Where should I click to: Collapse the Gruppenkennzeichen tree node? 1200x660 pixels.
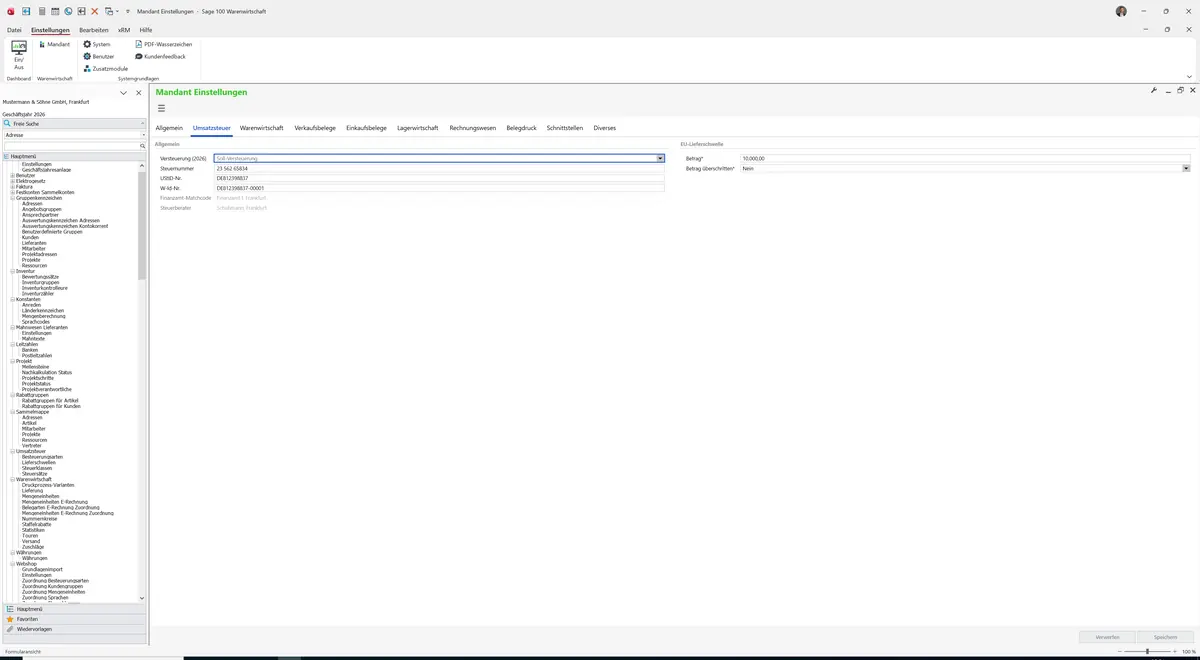[12, 198]
